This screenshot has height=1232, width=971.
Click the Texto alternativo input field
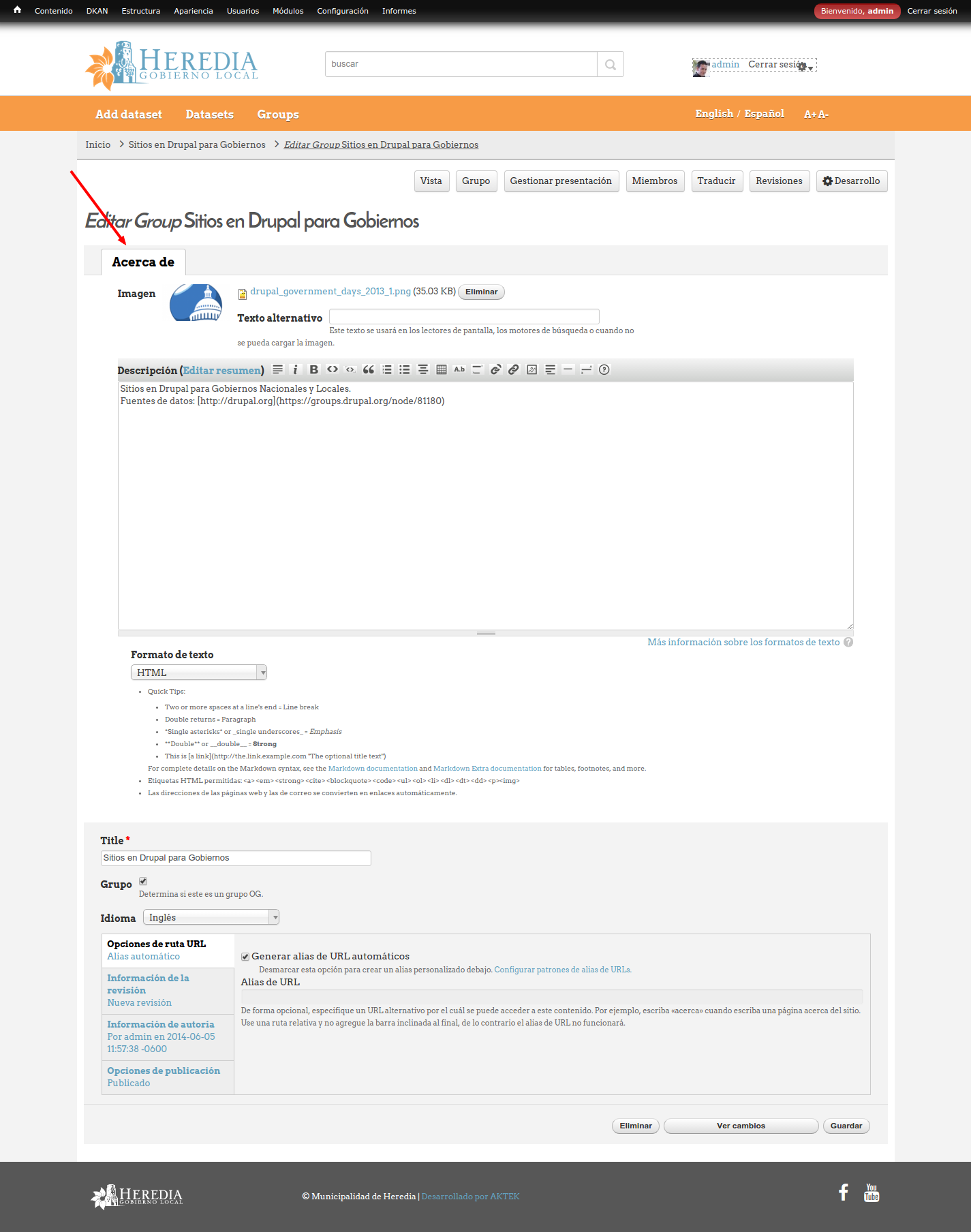click(x=464, y=316)
